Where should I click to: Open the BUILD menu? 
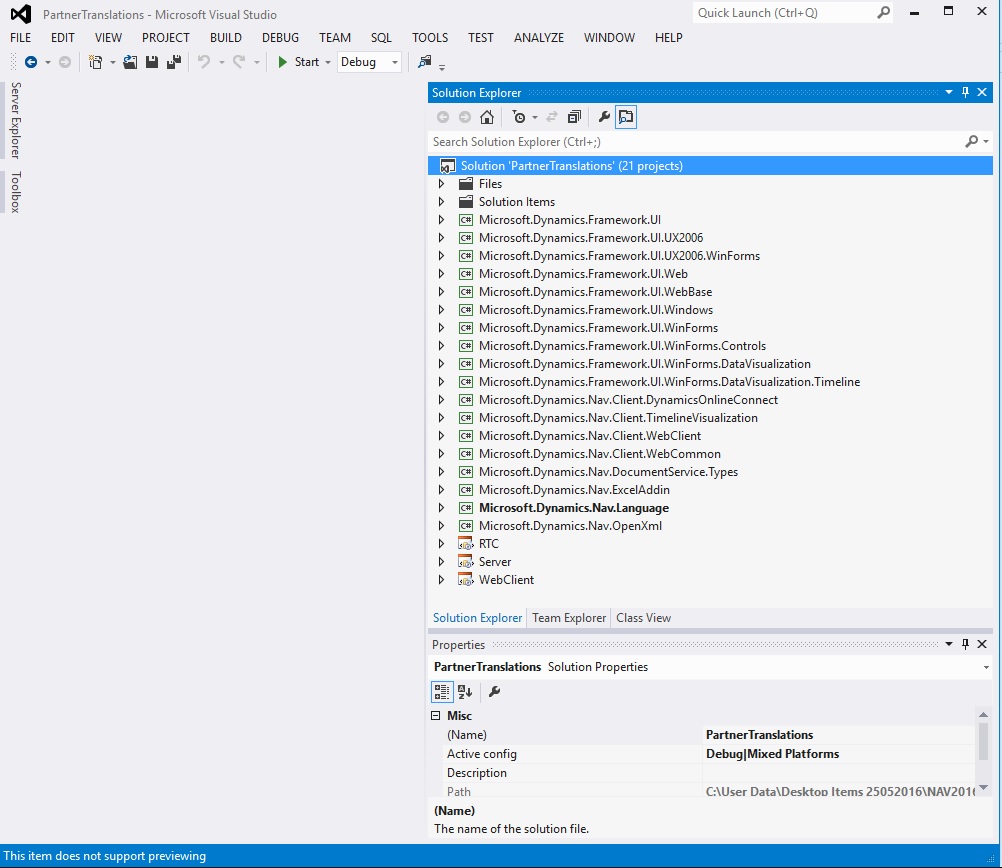225,37
